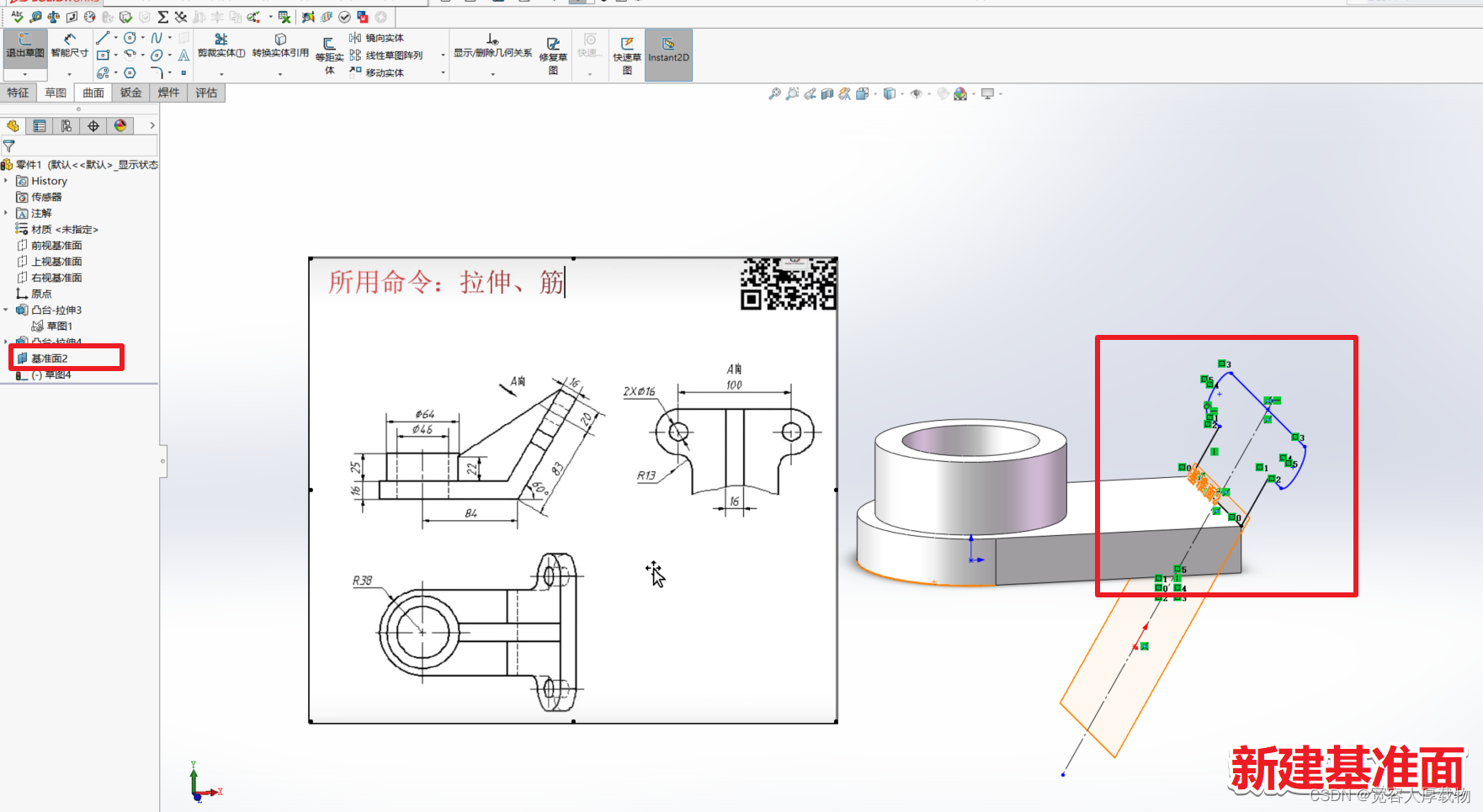The image size is (1483, 812).
Task: Click Convert Entities (转换实体引用) tool
Action: pos(280,46)
